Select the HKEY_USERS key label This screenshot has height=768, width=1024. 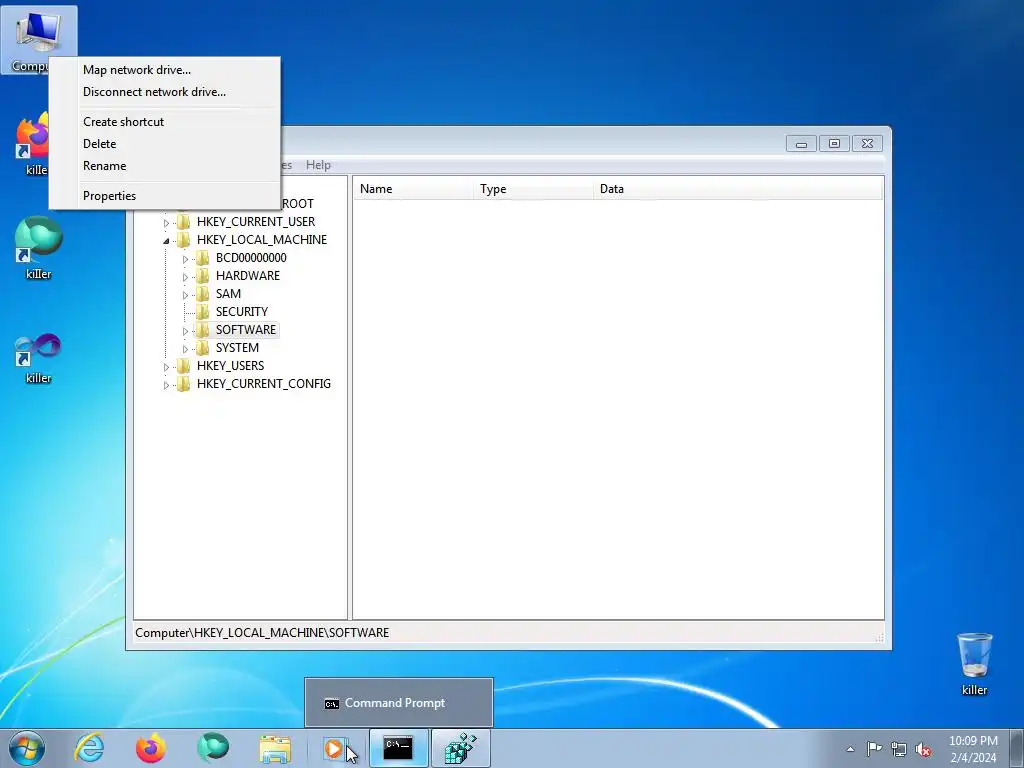(x=231, y=366)
